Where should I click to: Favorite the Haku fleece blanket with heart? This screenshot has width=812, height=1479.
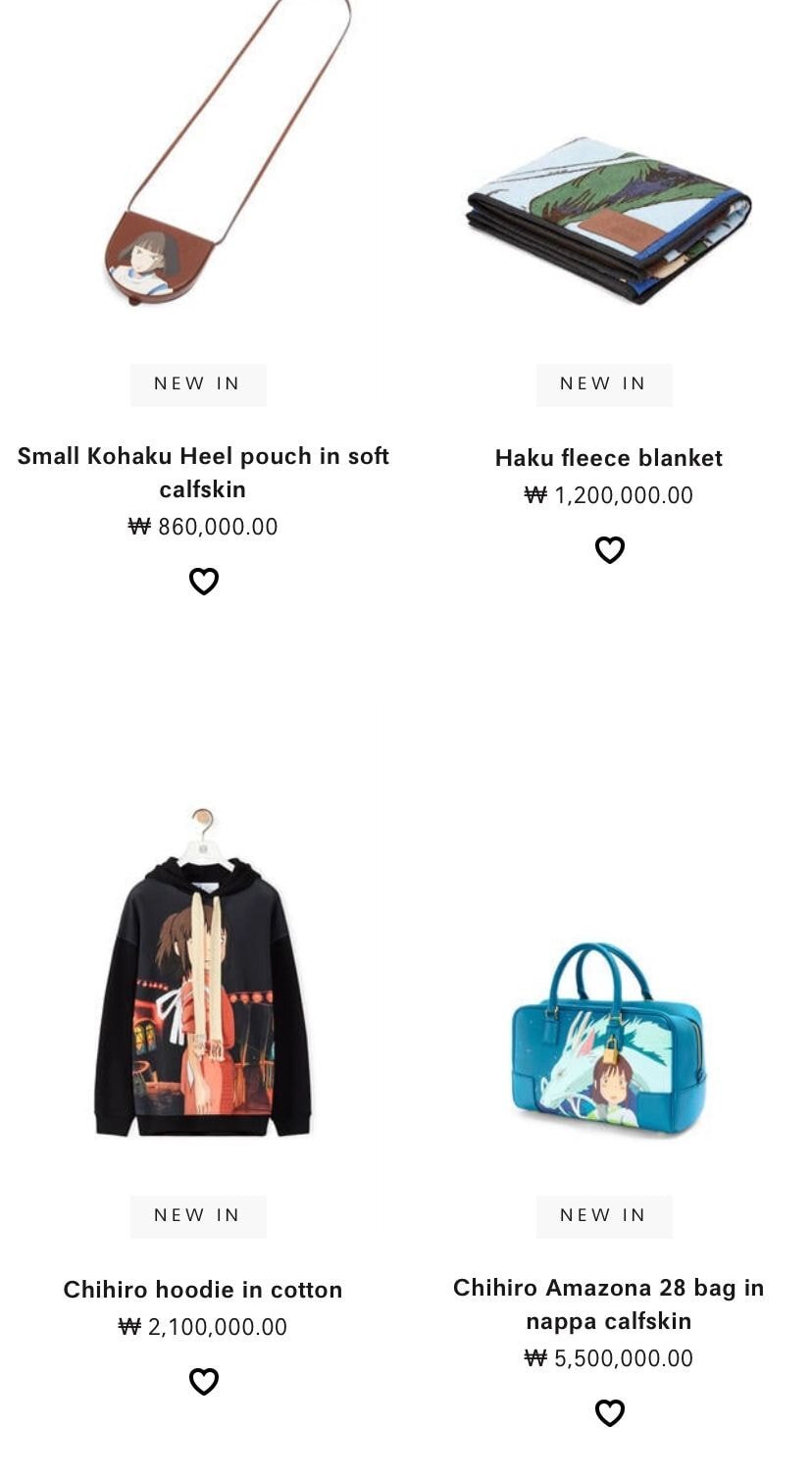(x=609, y=549)
